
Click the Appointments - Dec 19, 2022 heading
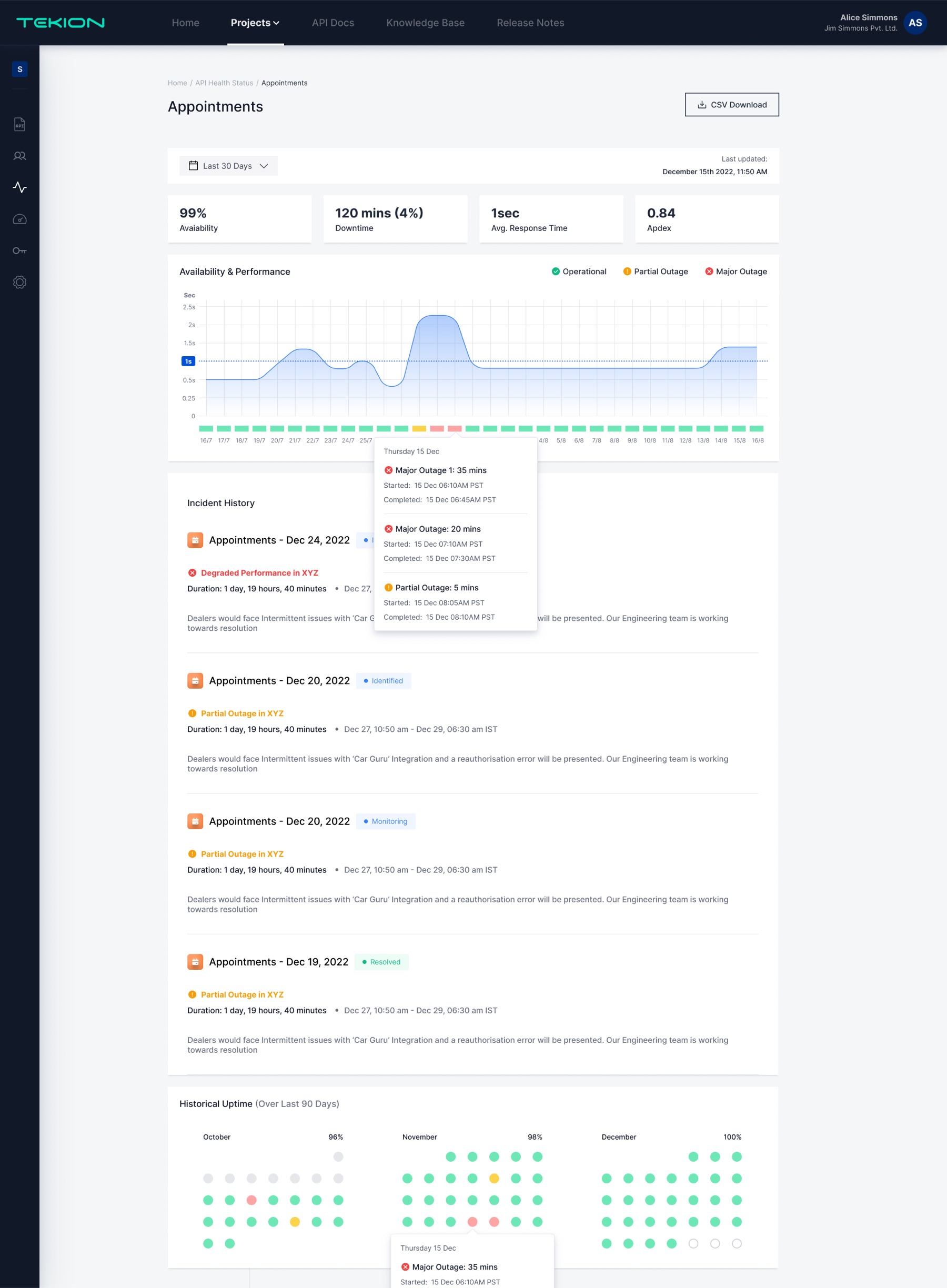click(x=279, y=962)
